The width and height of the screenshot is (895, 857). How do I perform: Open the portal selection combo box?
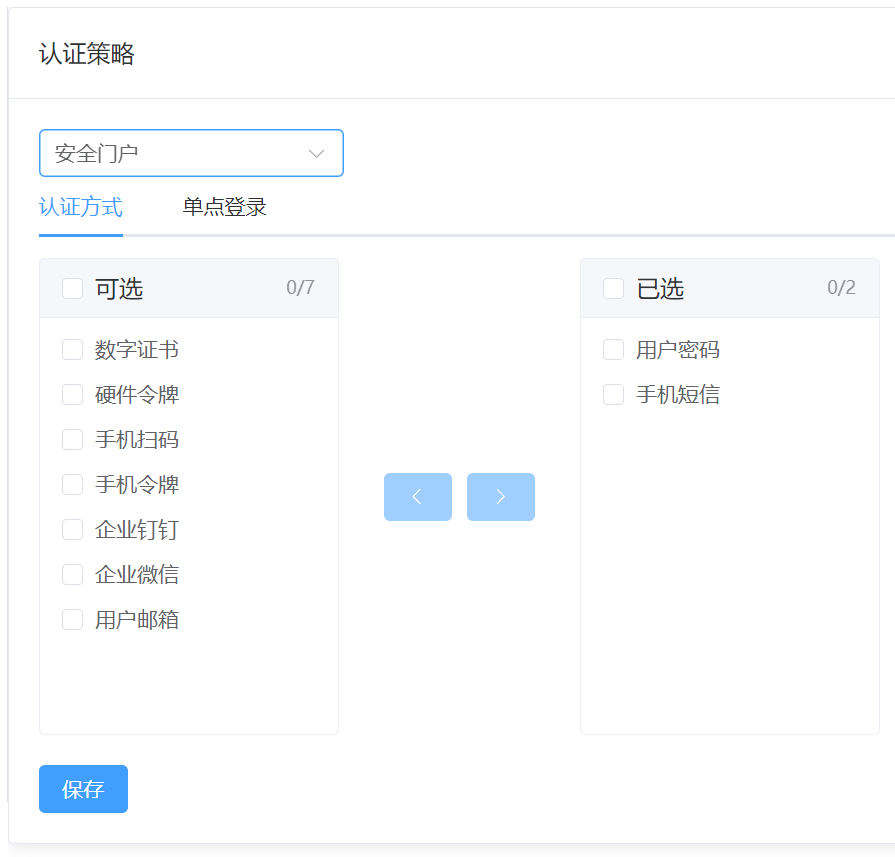[190, 153]
